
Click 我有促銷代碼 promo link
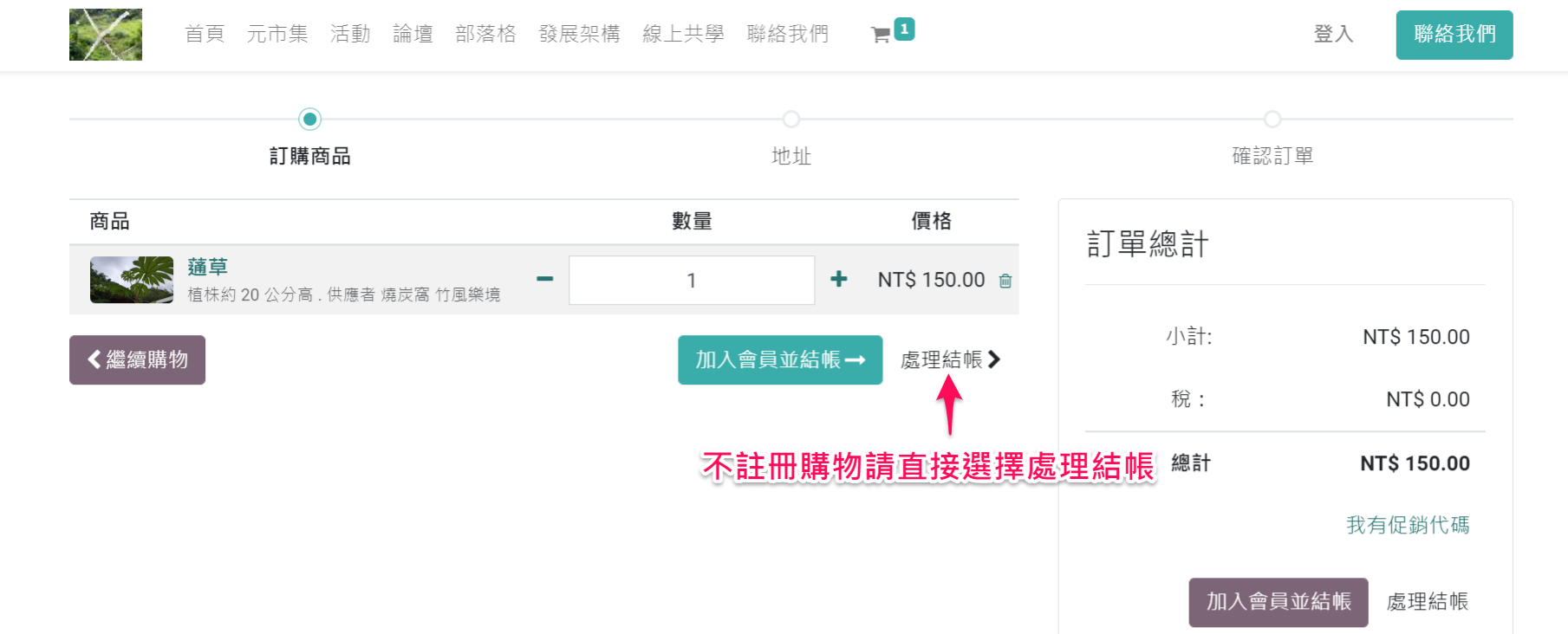1408,525
